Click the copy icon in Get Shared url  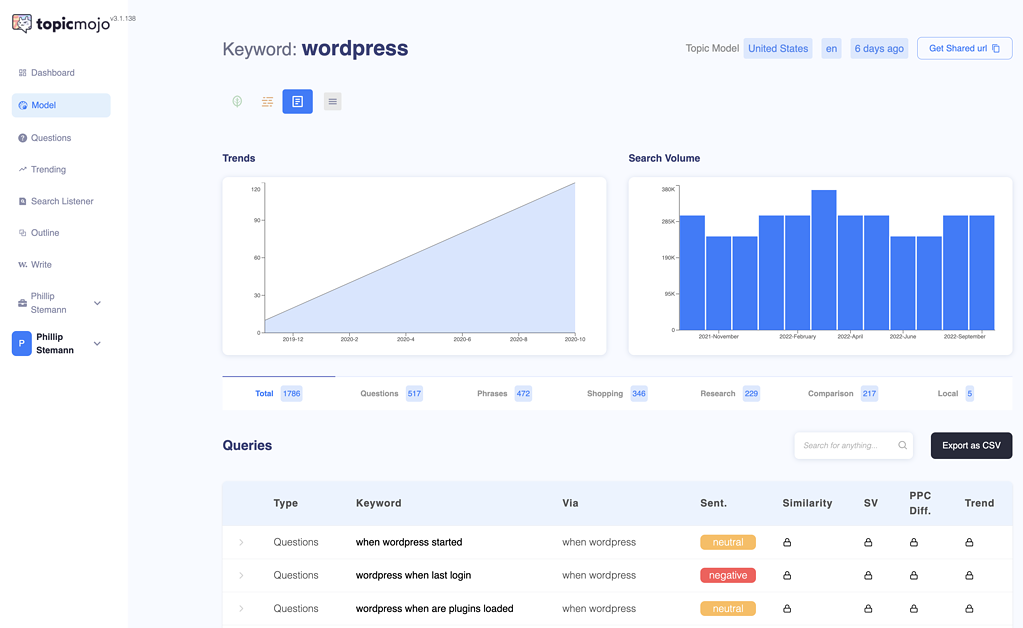996,48
